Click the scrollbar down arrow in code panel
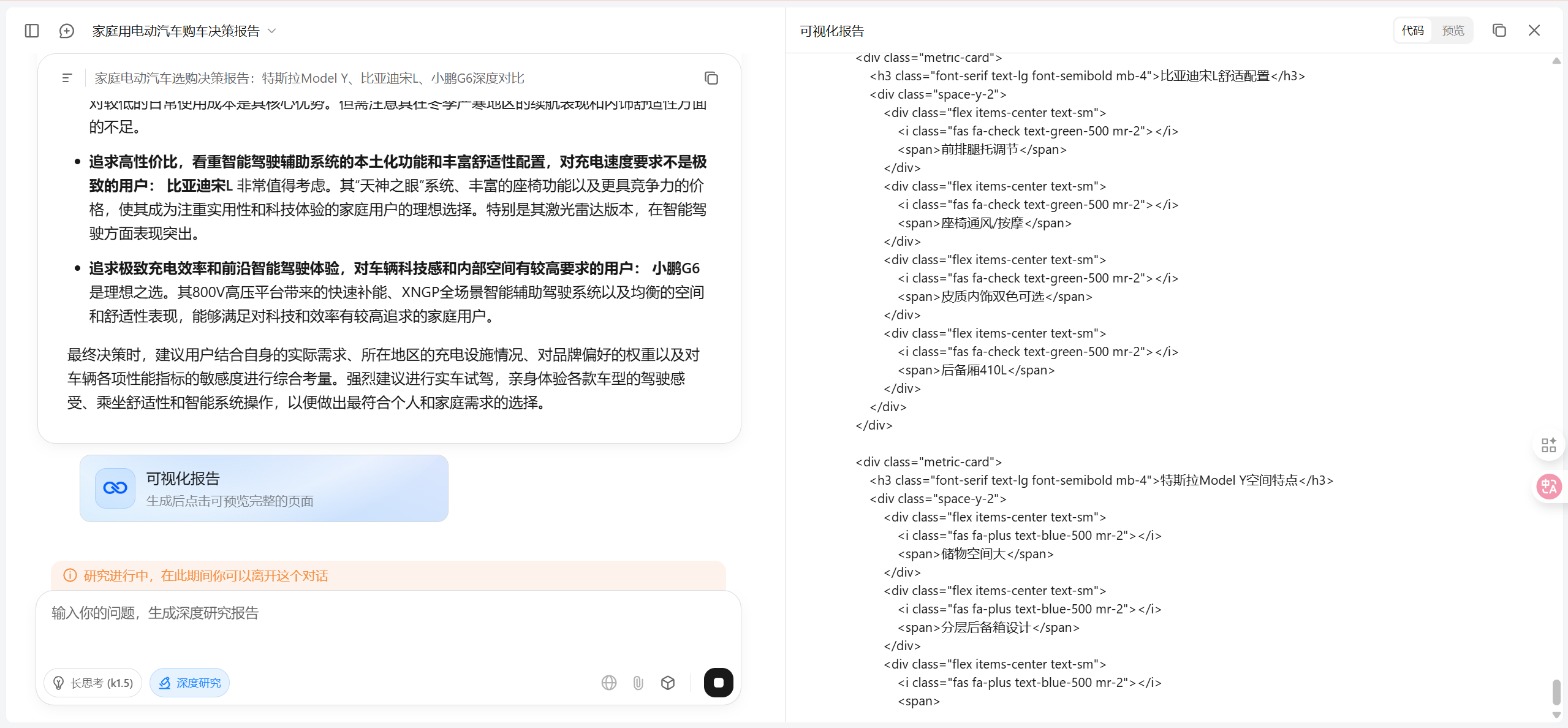Image resolution: width=1568 pixels, height=728 pixels. click(1556, 715)
